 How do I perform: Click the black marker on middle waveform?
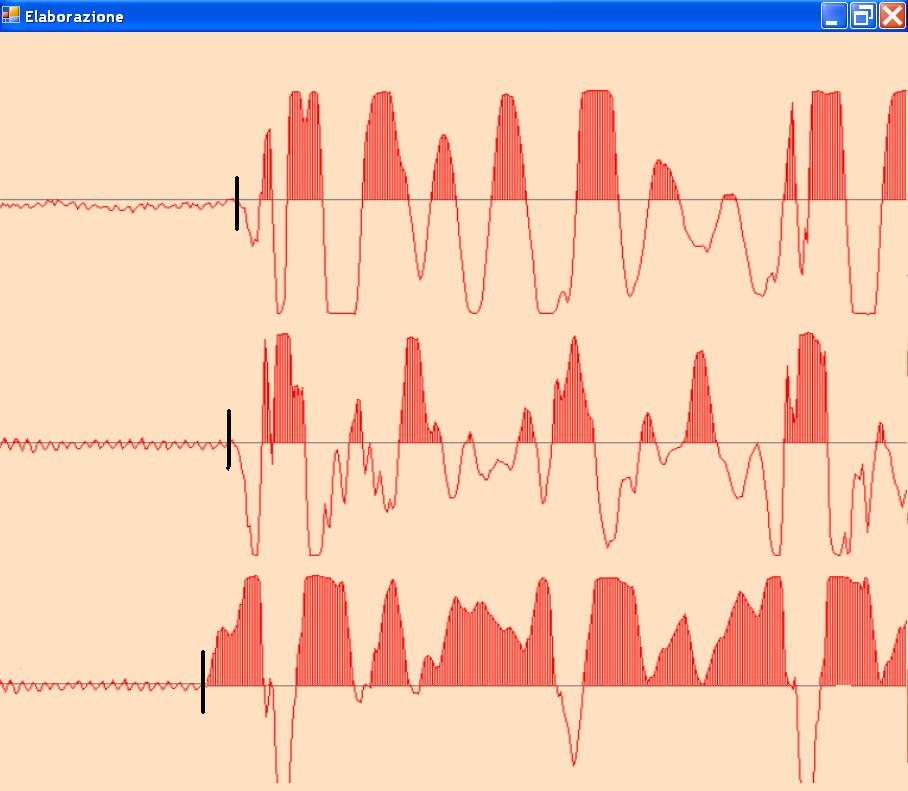(229, 439)
